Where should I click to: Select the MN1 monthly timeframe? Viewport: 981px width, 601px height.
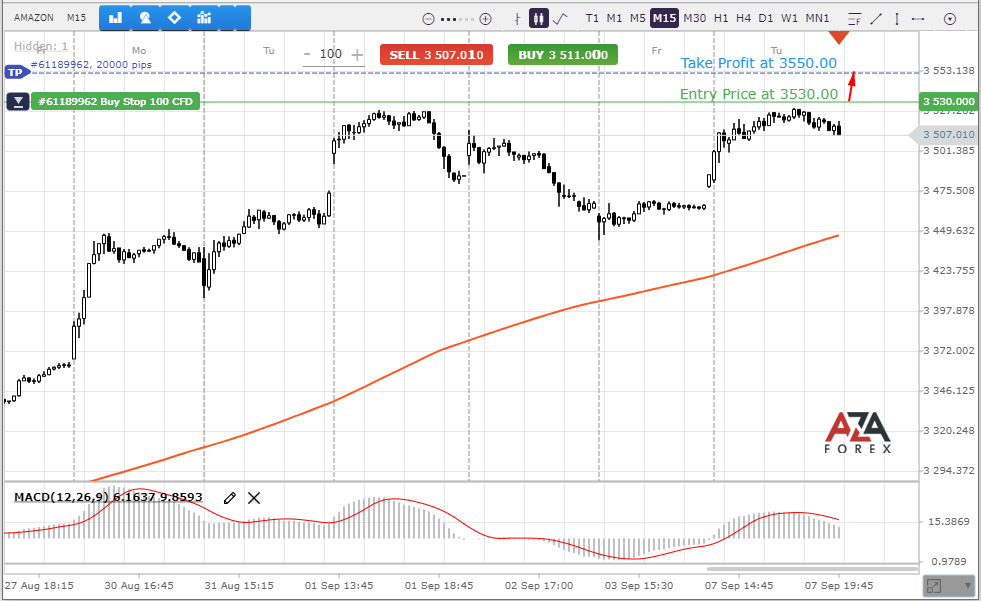point(817,18)
